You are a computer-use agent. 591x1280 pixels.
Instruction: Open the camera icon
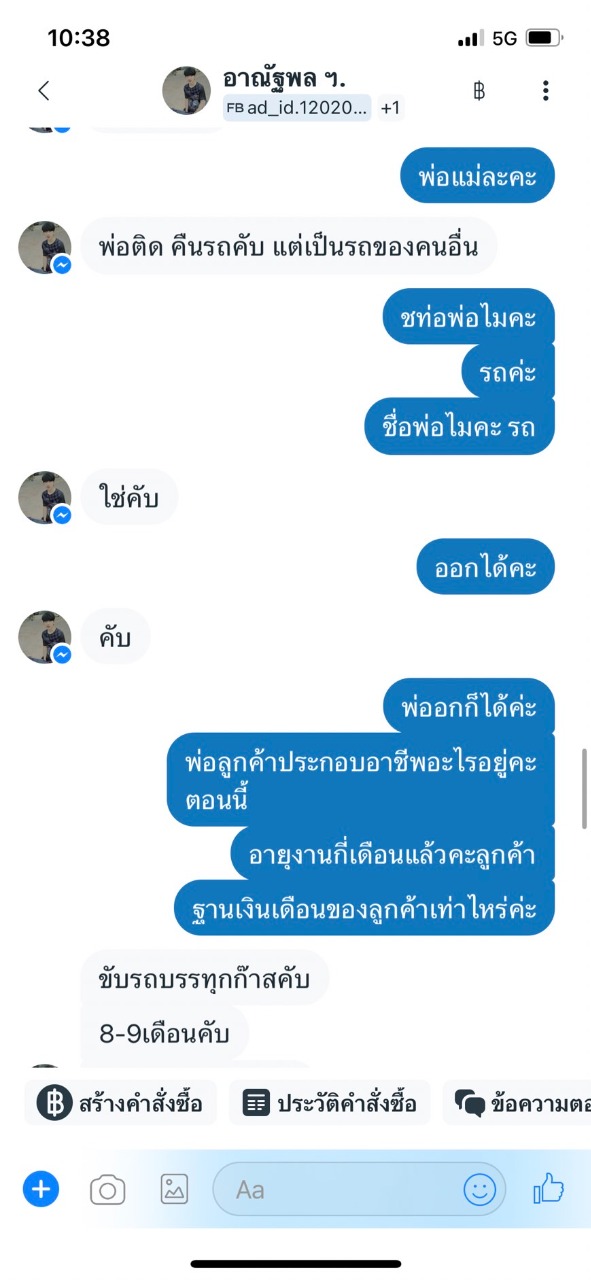click(x=108, y=1189)
